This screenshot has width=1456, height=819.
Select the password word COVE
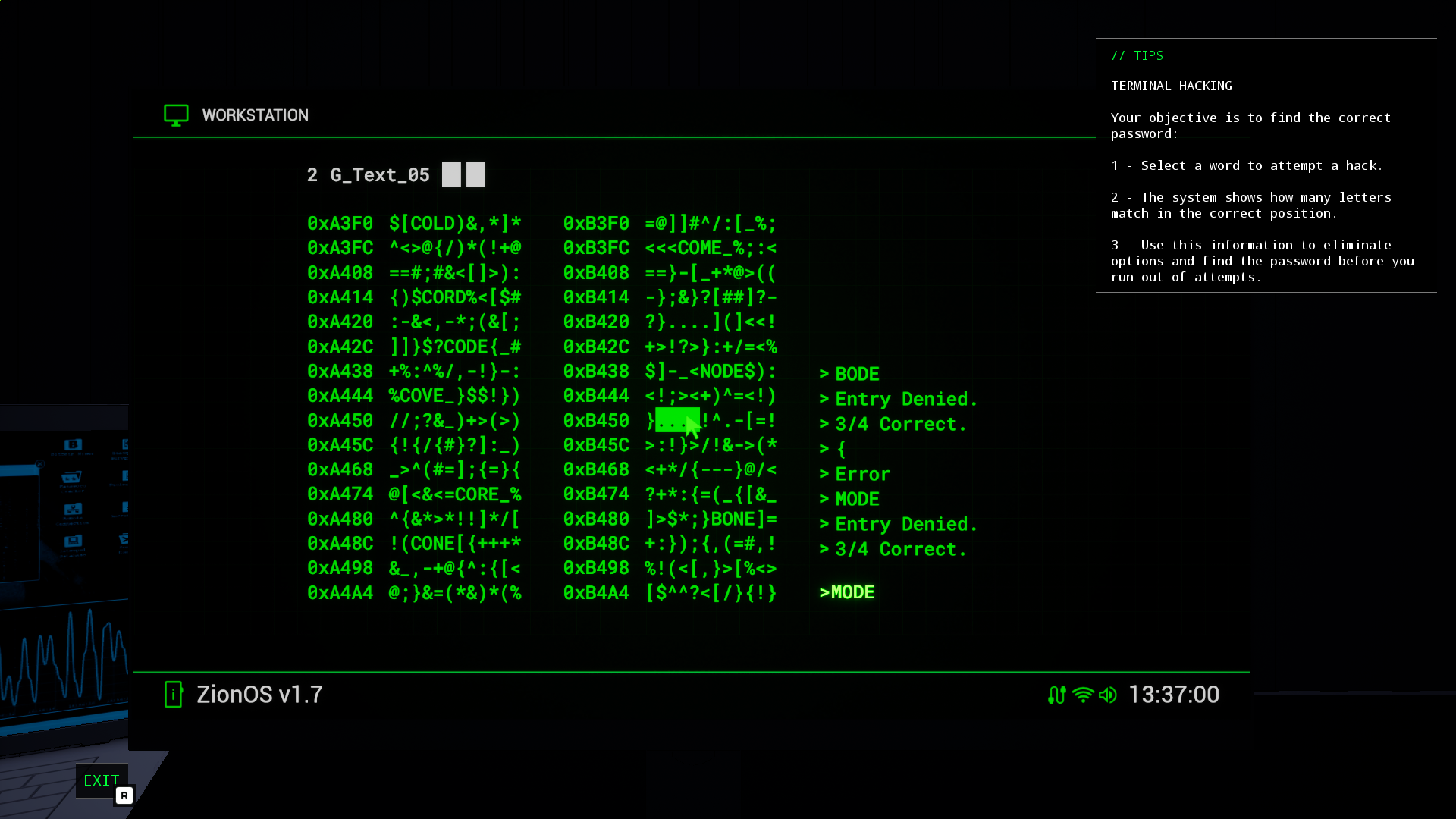pos(422,396)
